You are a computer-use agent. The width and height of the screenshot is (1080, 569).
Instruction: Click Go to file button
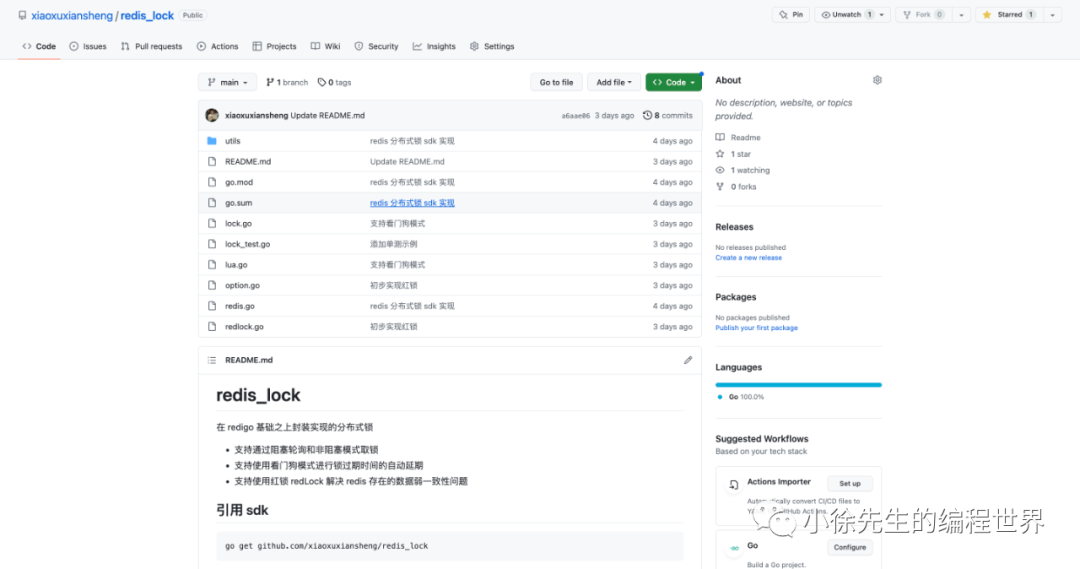(557, 82)
